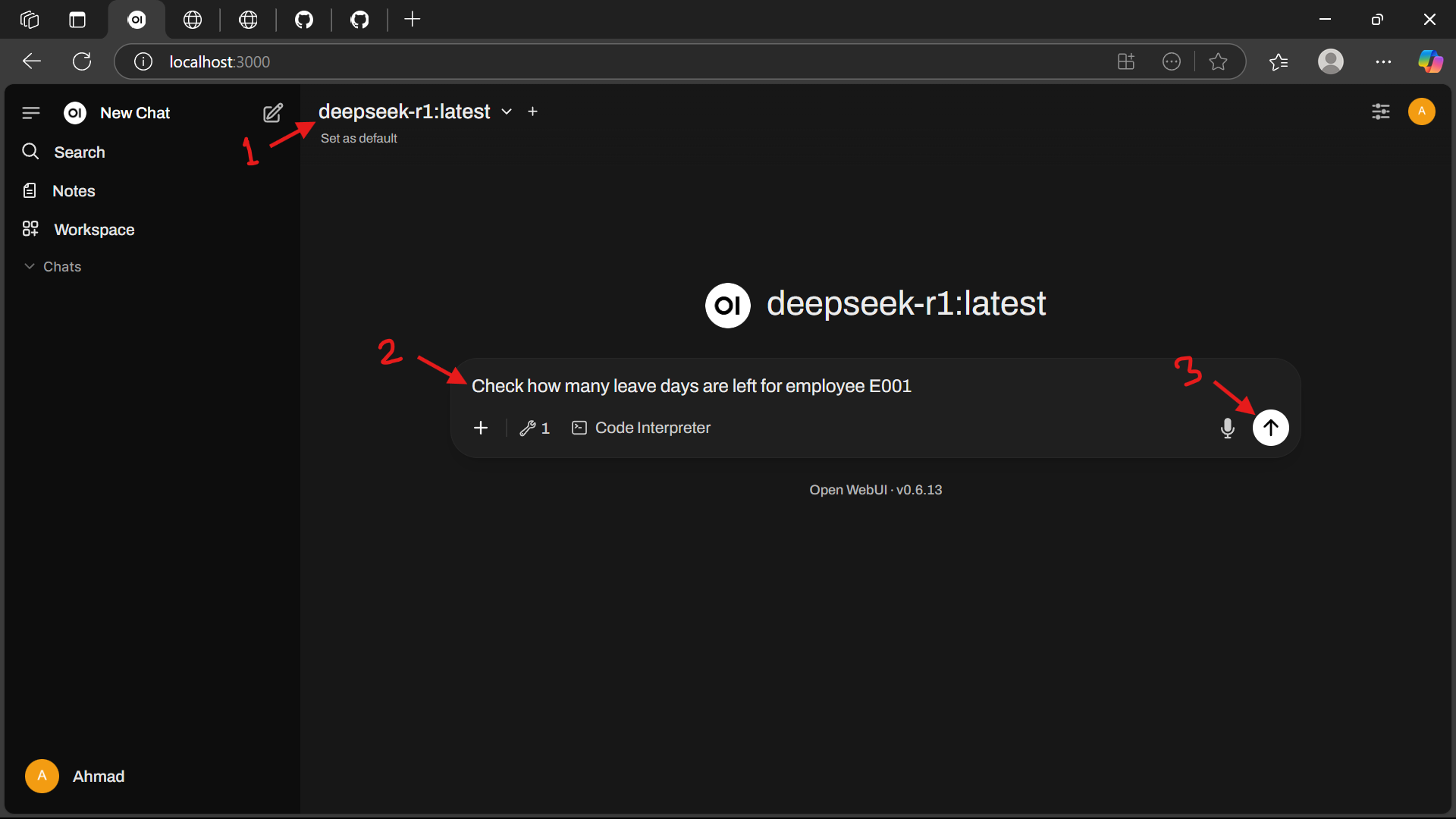The height and width of the screenshot is (819, 1456).
Task: Add this page to favorites with the star
Action: [1218, 61]
